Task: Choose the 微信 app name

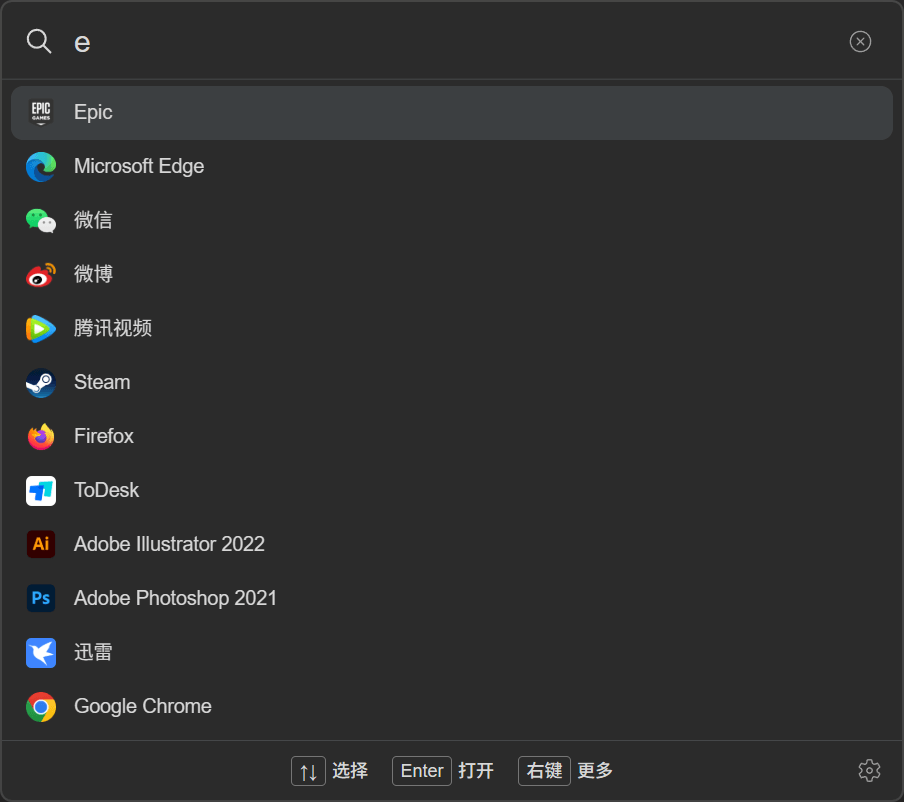Action: click(93, 220)
